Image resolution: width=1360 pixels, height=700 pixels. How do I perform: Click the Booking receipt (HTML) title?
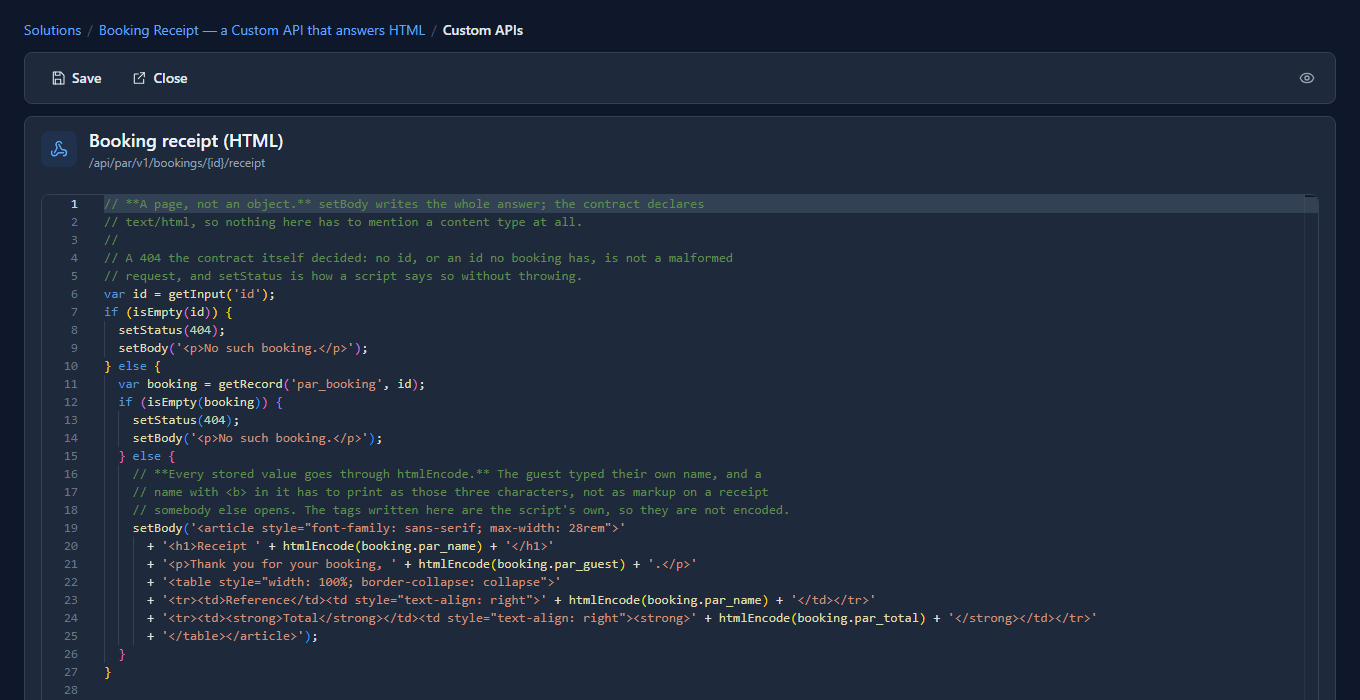point(186,141)
